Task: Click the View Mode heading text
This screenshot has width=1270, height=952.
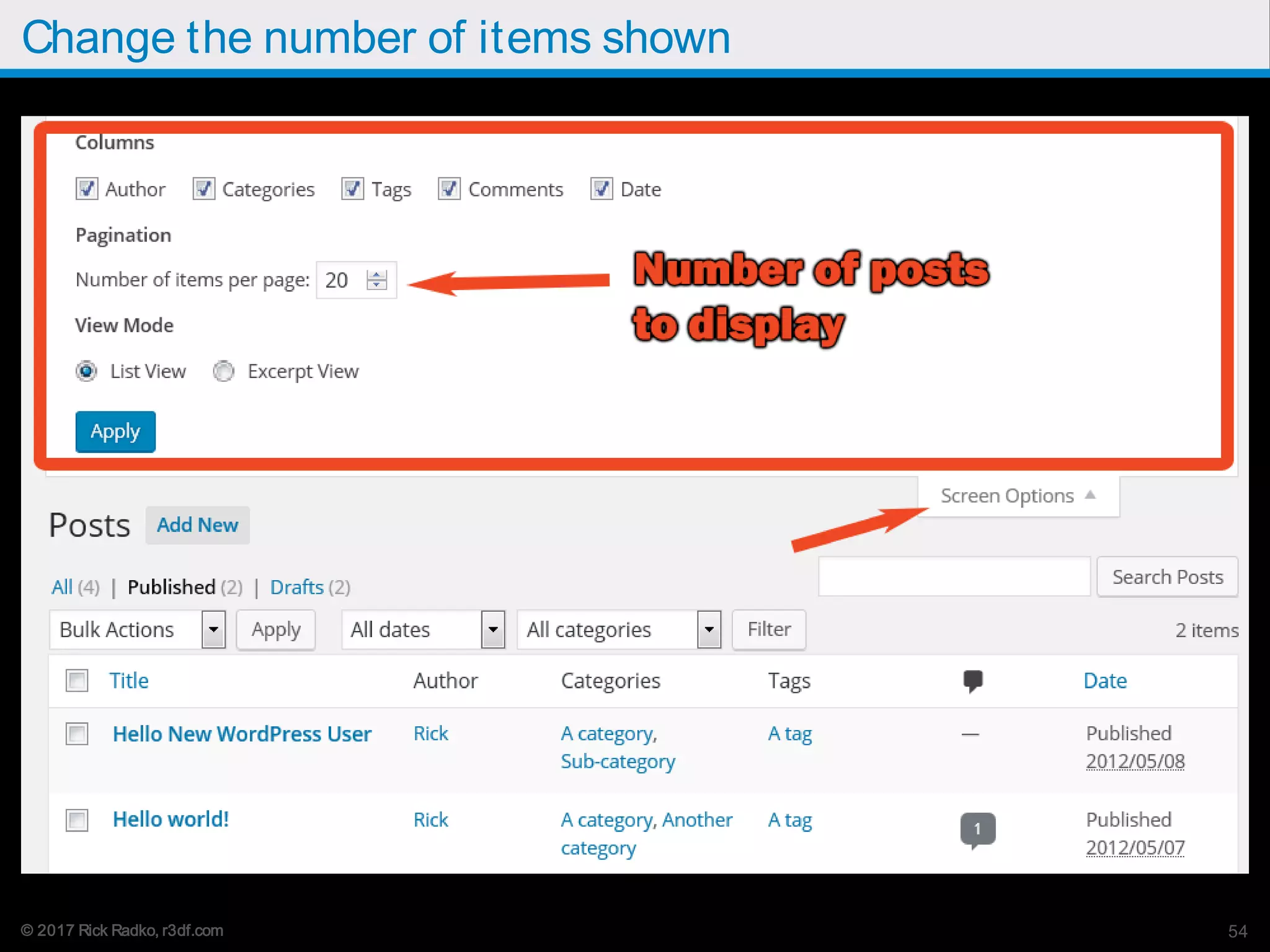Action: tap(125, 325)
